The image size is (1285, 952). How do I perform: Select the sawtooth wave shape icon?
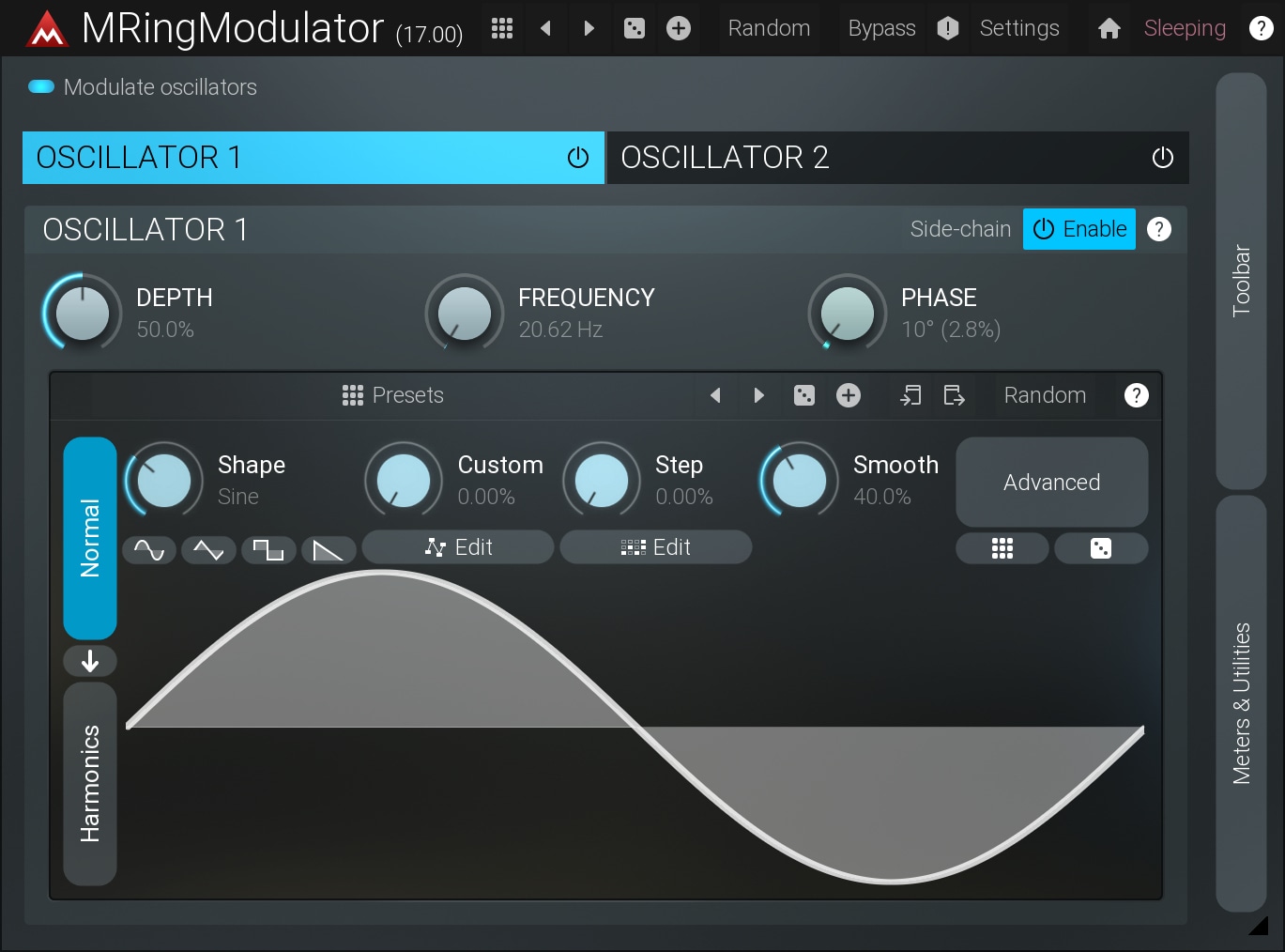328,549
